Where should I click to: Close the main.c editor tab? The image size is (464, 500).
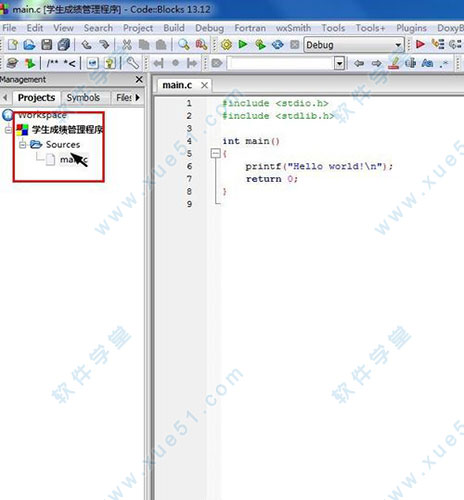(204, 85)
